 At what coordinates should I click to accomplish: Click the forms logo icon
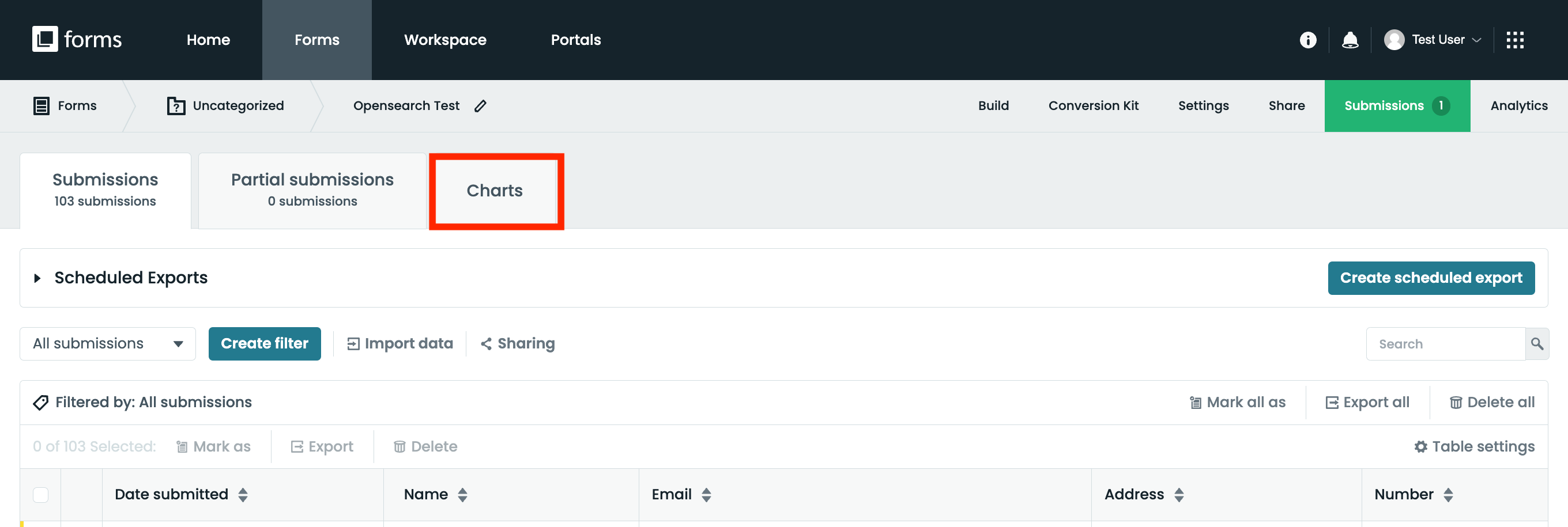click(x=45, y=39)
